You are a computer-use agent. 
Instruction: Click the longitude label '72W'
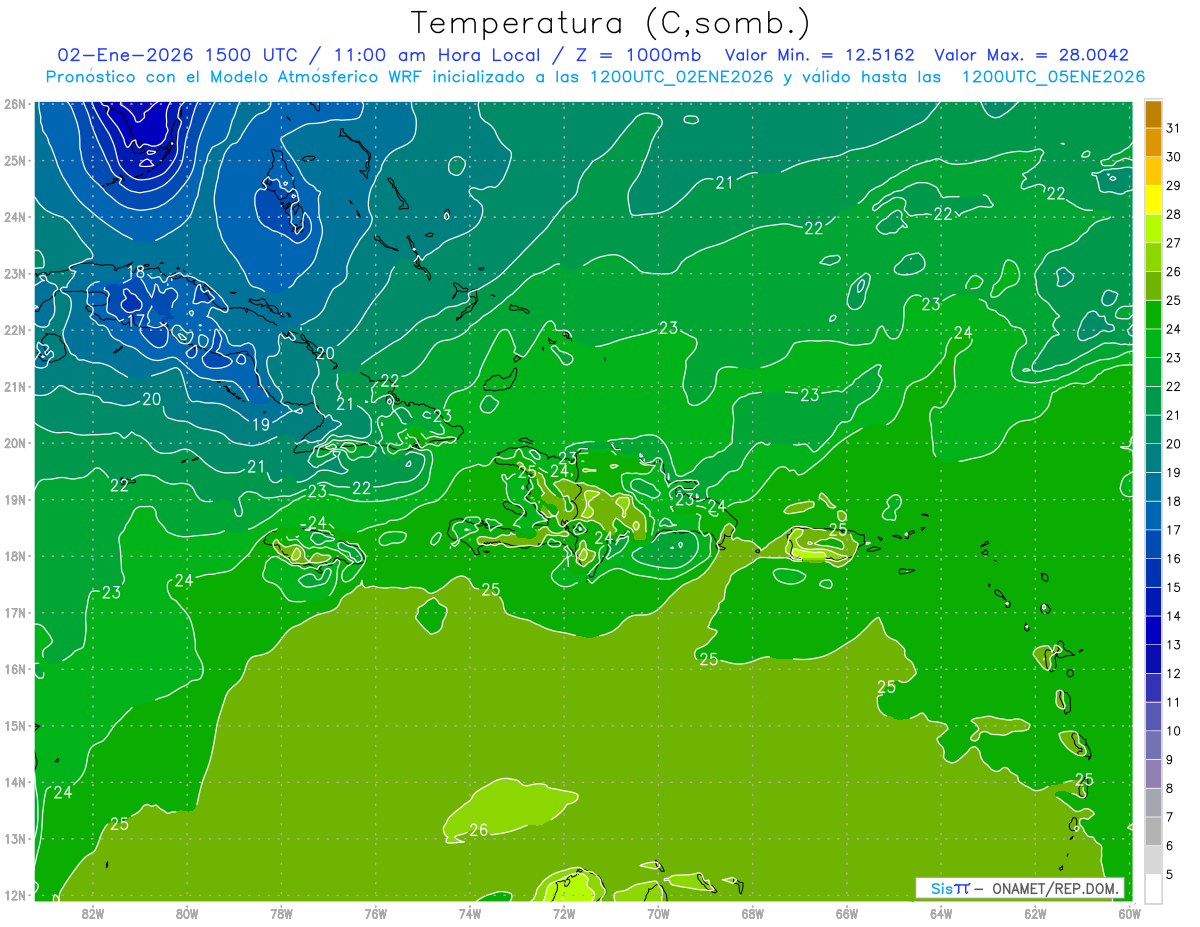pos(564,913)
